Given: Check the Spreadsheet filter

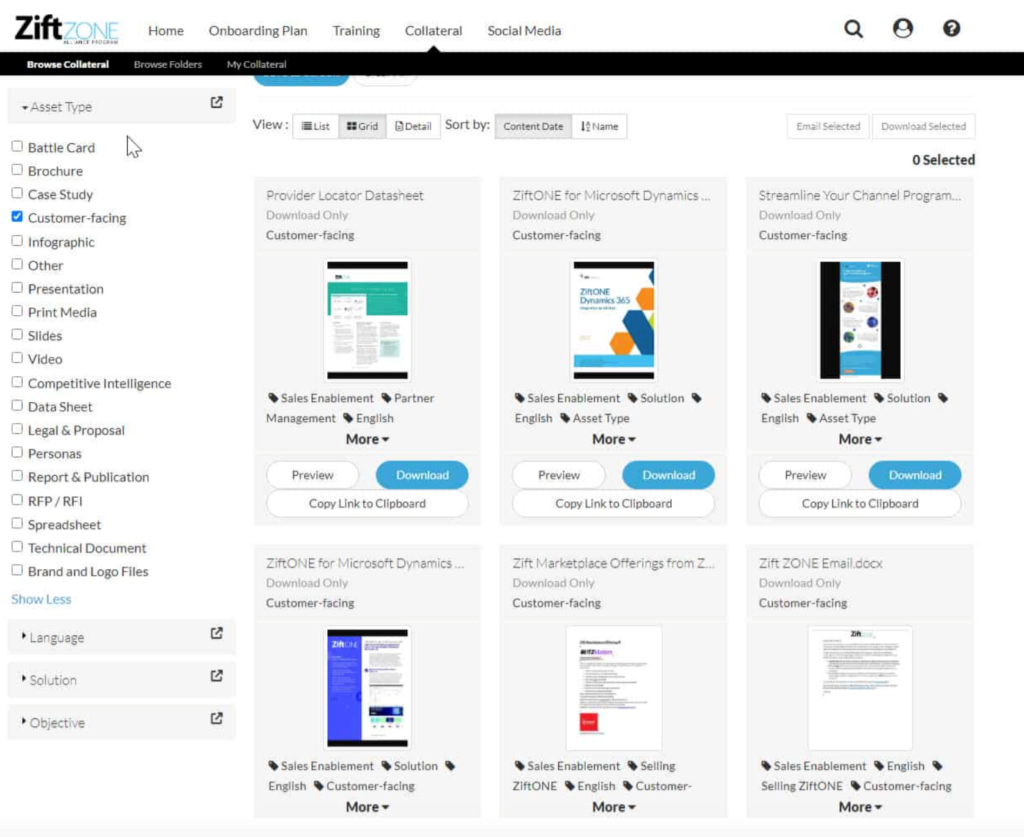Looking at the screenshot, I should point(17,524).
